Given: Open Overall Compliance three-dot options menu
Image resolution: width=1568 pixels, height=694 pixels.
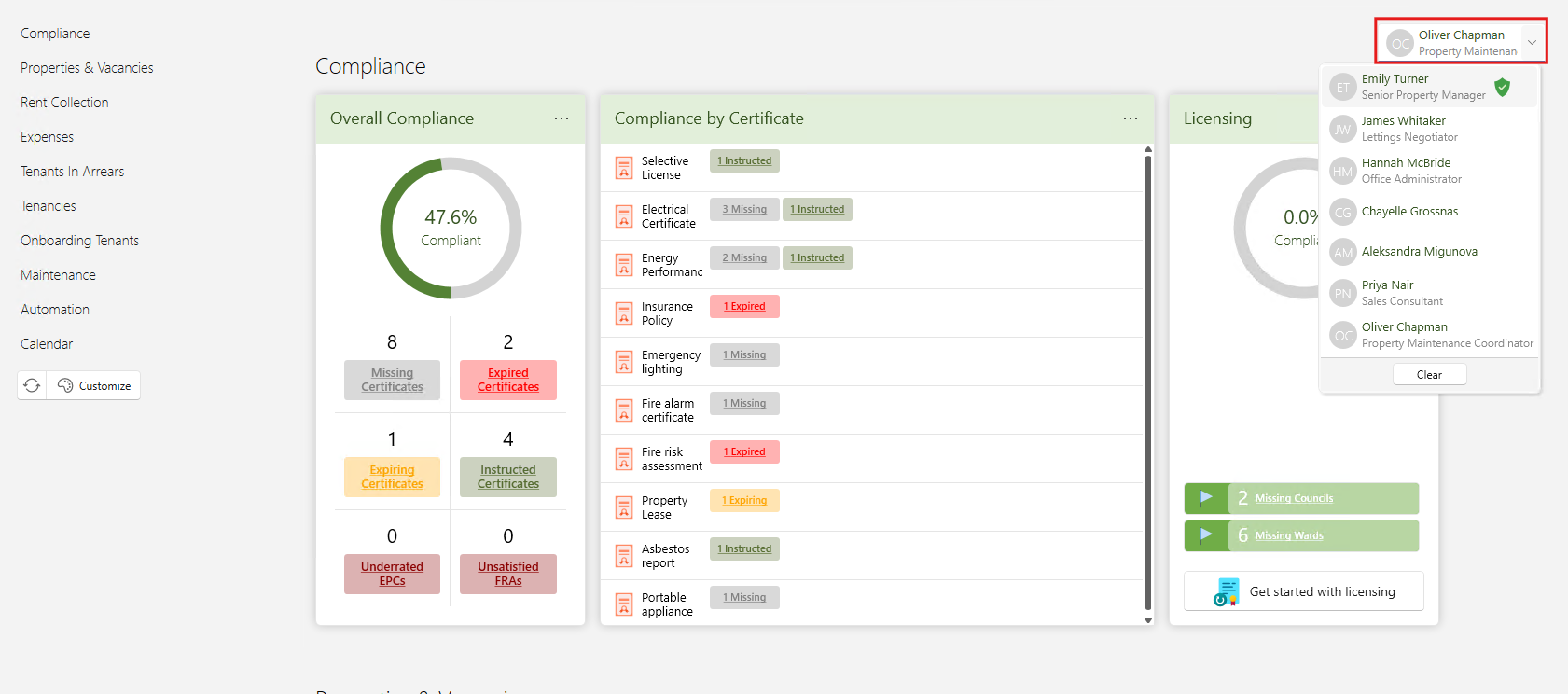Looking at the screenshot, I should (x=562, y=118).
